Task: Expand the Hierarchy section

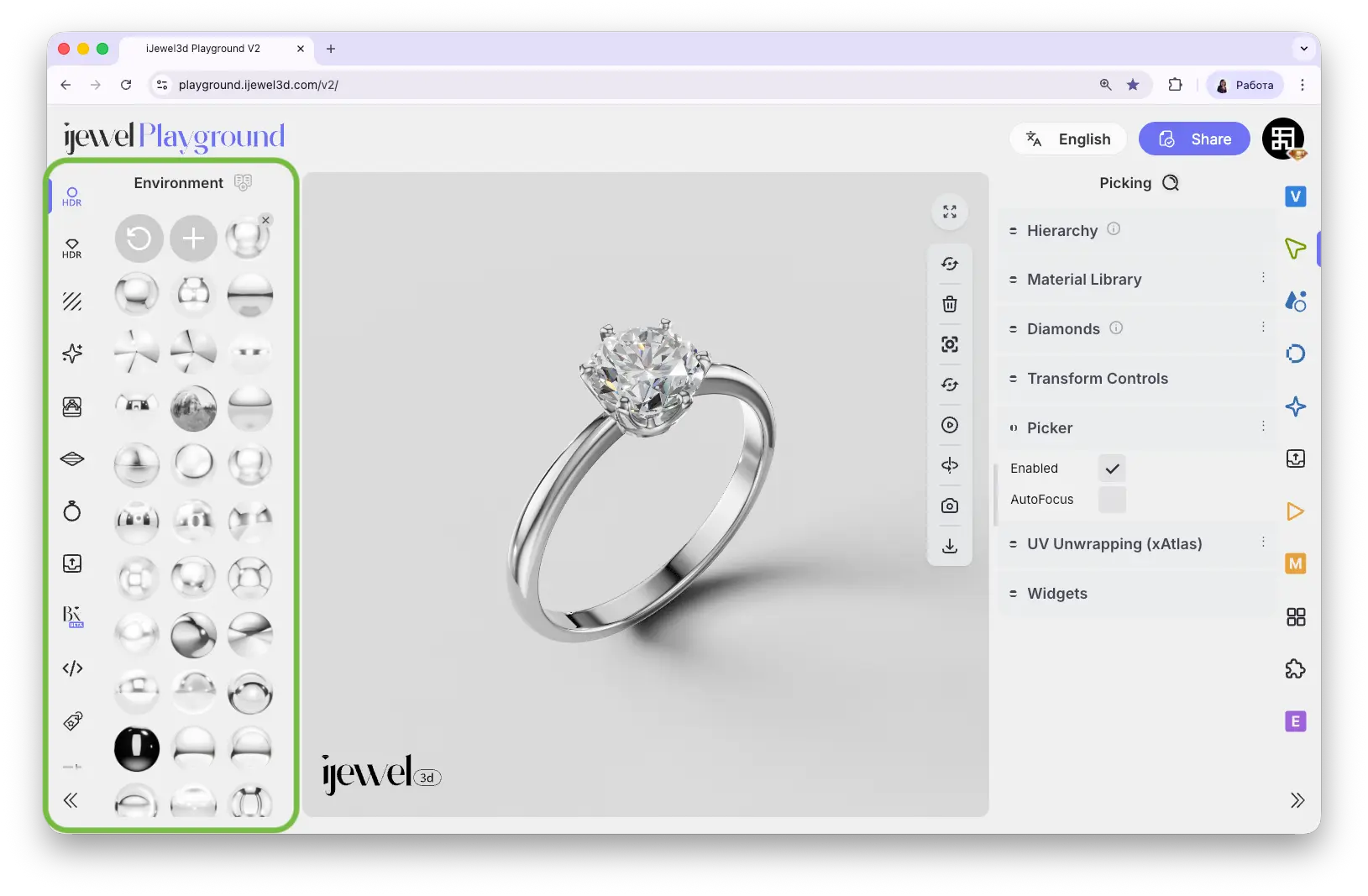Action: tap(1137, 230)
